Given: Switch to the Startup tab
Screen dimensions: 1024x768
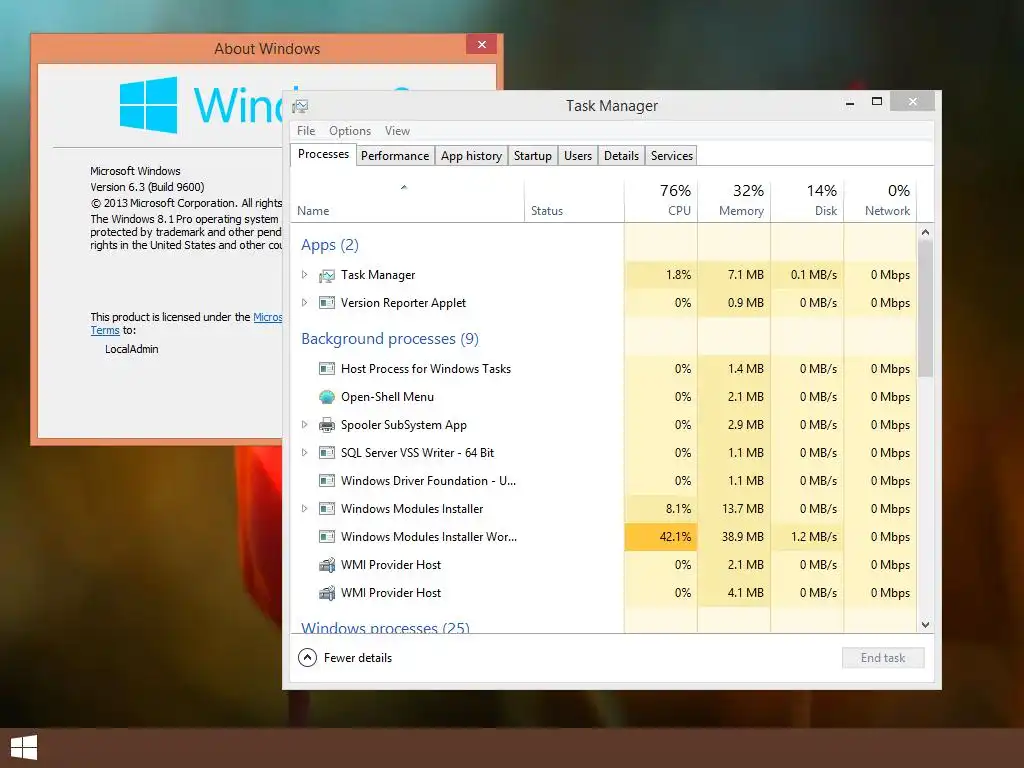Looking at the screenshot, I should coord(532,155).
